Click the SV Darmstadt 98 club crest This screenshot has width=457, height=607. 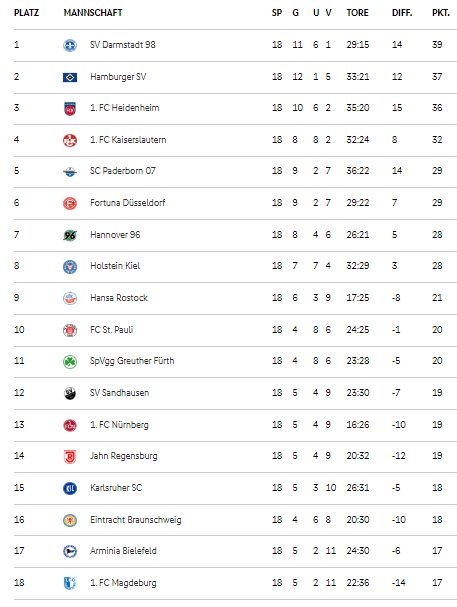point(70,45)
